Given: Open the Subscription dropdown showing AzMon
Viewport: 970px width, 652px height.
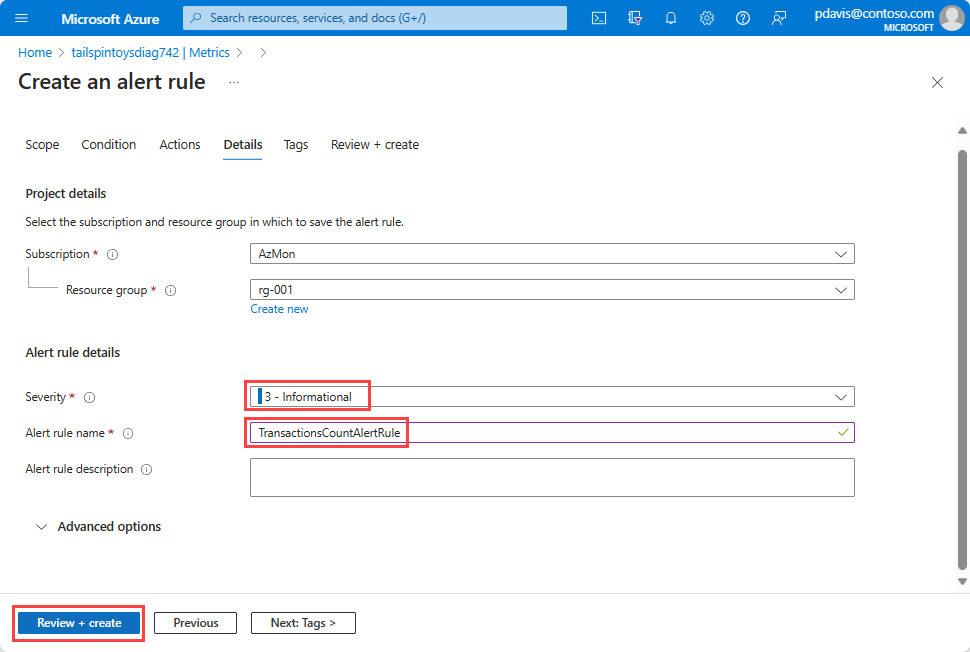Looking at the screenshot, I should 551,254.
